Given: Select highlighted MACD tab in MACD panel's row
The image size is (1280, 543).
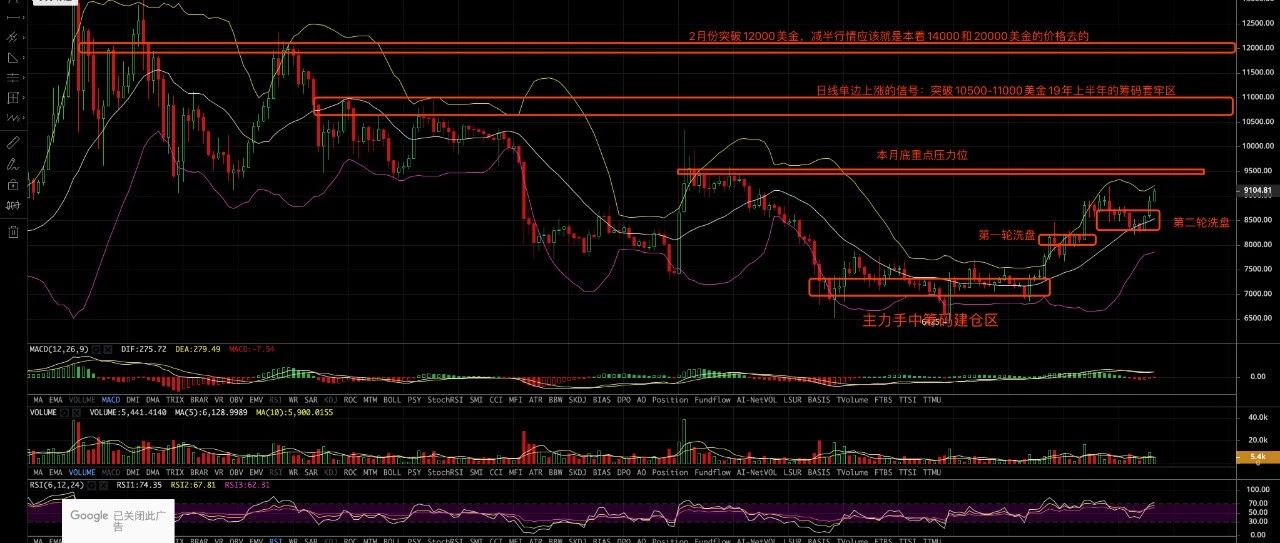Looking at the screenshot, I should [110, 400].
